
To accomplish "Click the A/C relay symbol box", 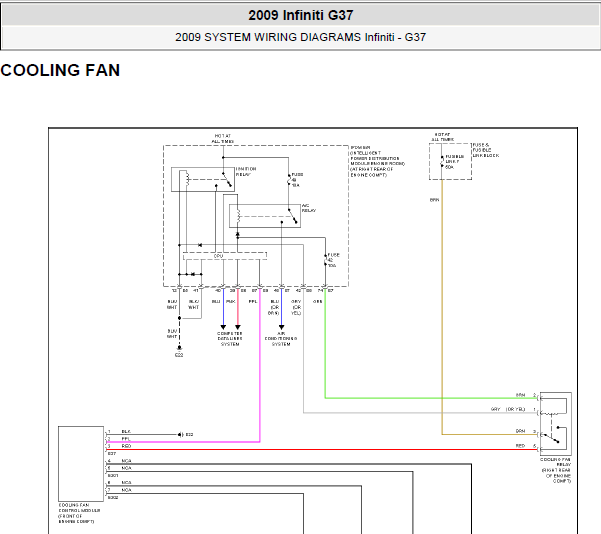I will click(265, 216).
